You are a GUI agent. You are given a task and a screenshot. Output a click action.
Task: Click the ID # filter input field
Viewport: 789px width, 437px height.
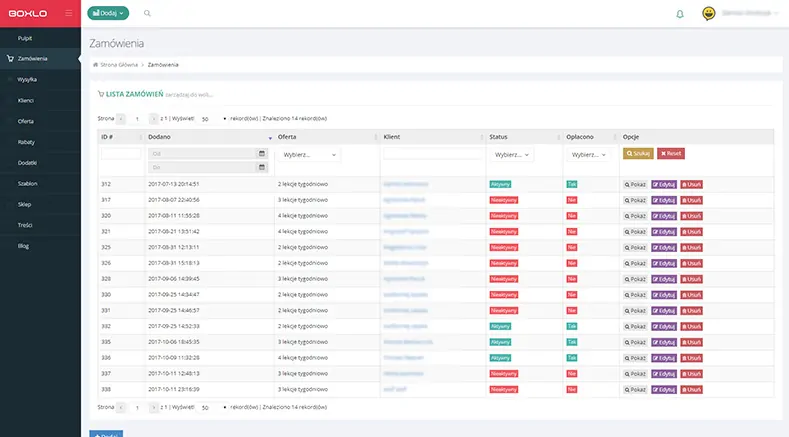120,153
